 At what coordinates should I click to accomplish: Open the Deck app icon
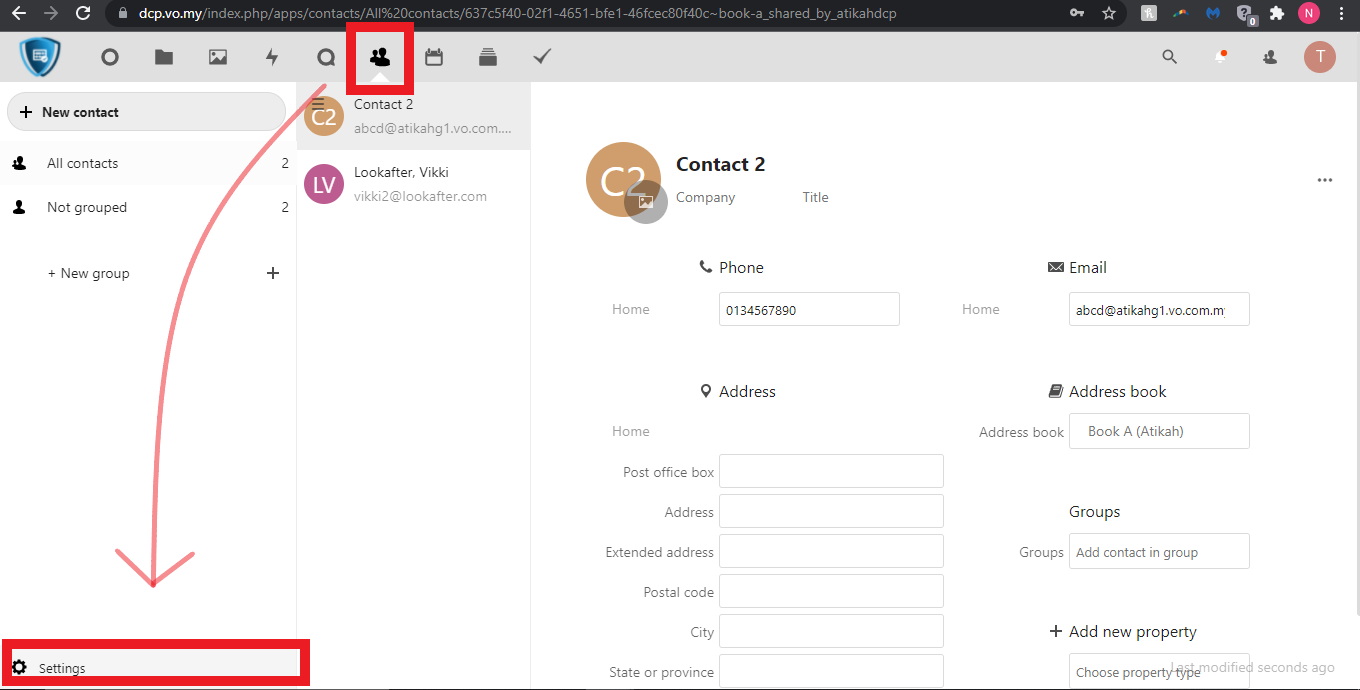[488, 58]
